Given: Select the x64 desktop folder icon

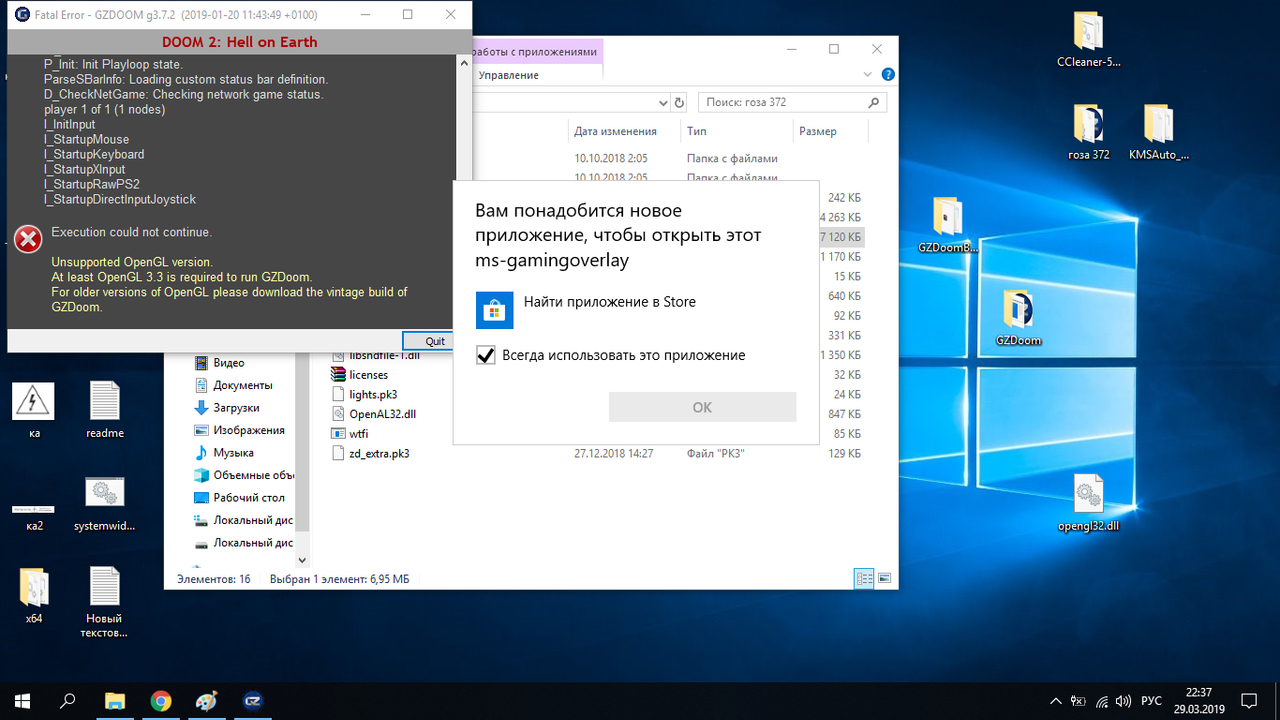Looking at the screenshot, I should coord(34,596).
